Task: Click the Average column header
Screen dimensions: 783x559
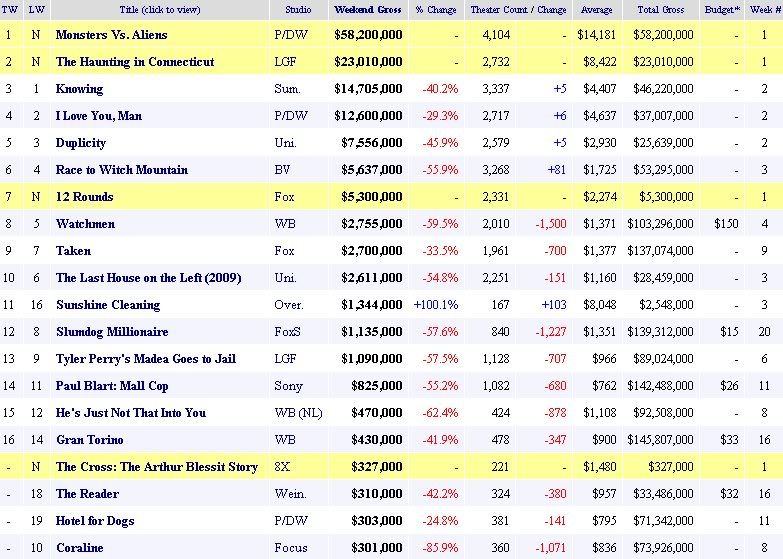Action: coord(597,10)
